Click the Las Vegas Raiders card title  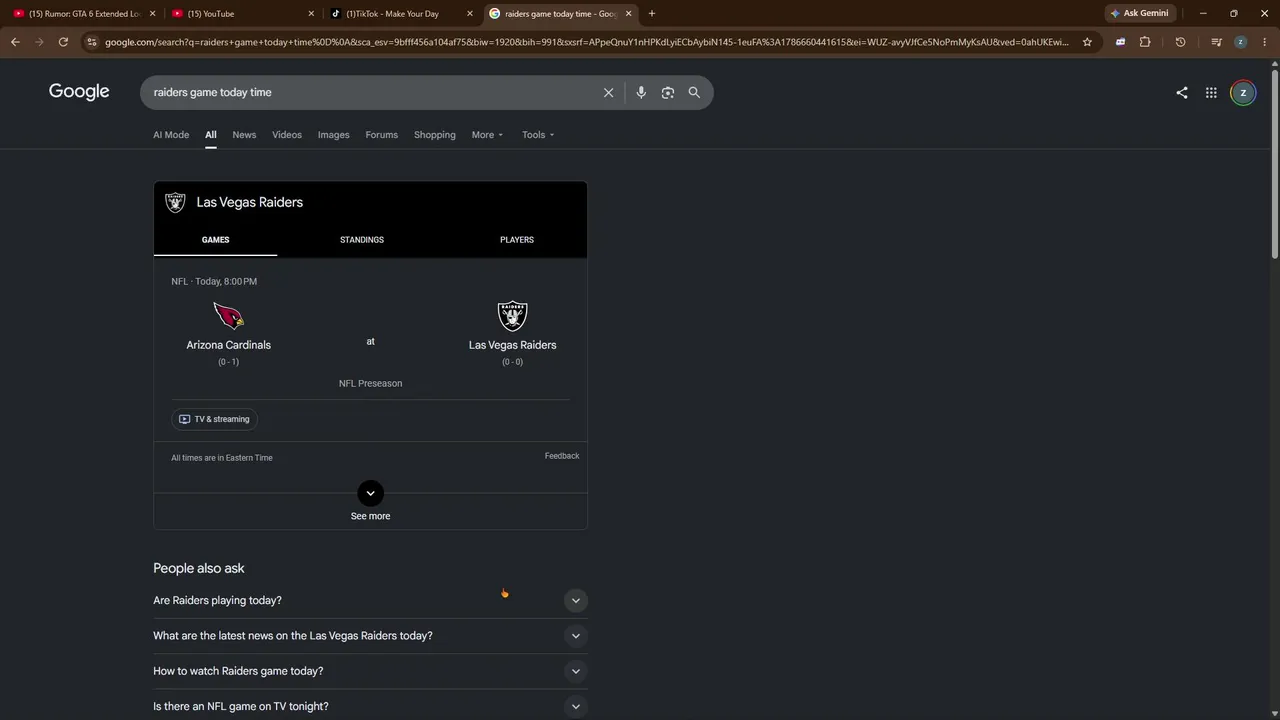pos(250,202)
